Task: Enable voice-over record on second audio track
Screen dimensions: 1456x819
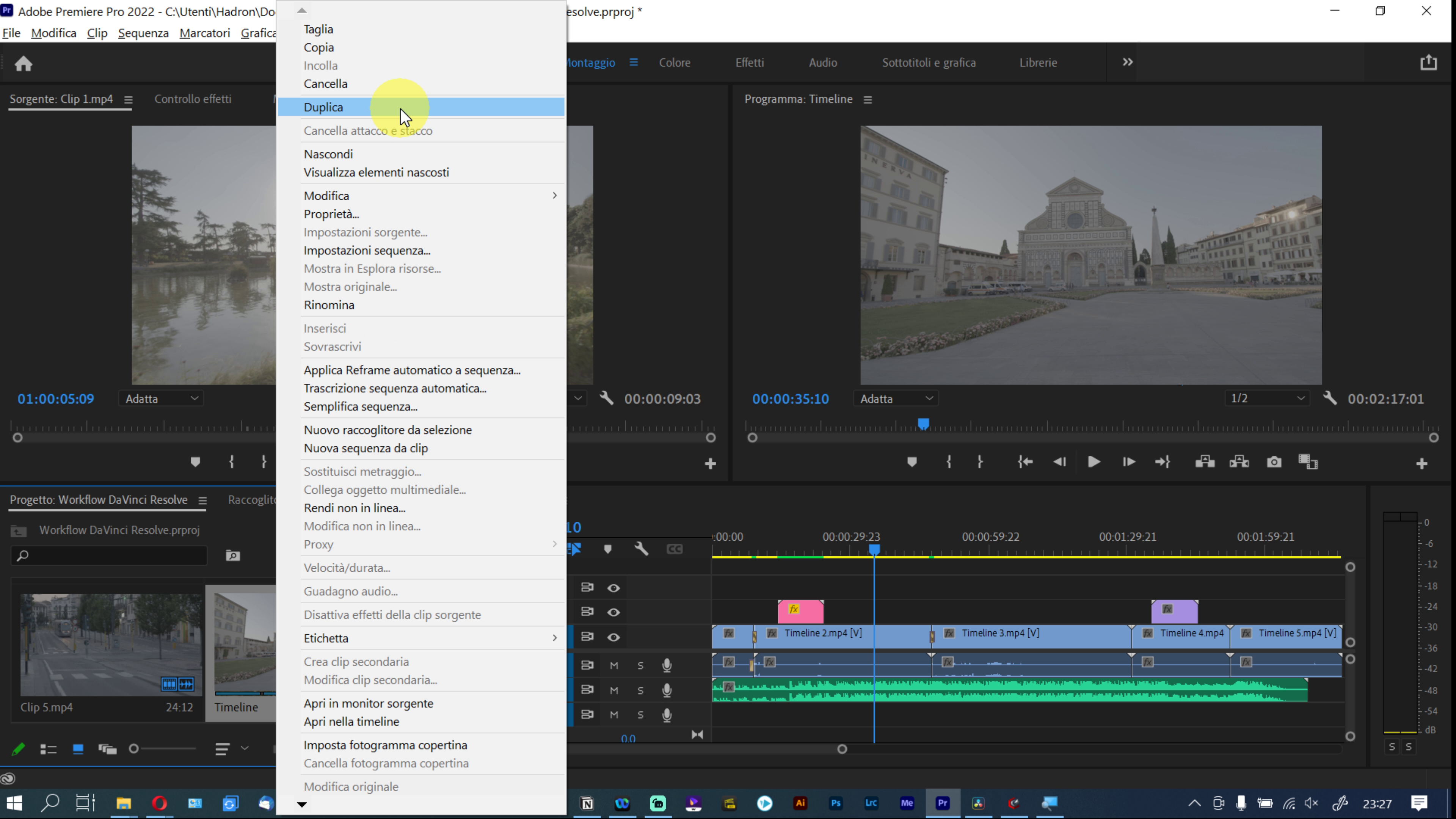Action: click(x=667, y=691)
